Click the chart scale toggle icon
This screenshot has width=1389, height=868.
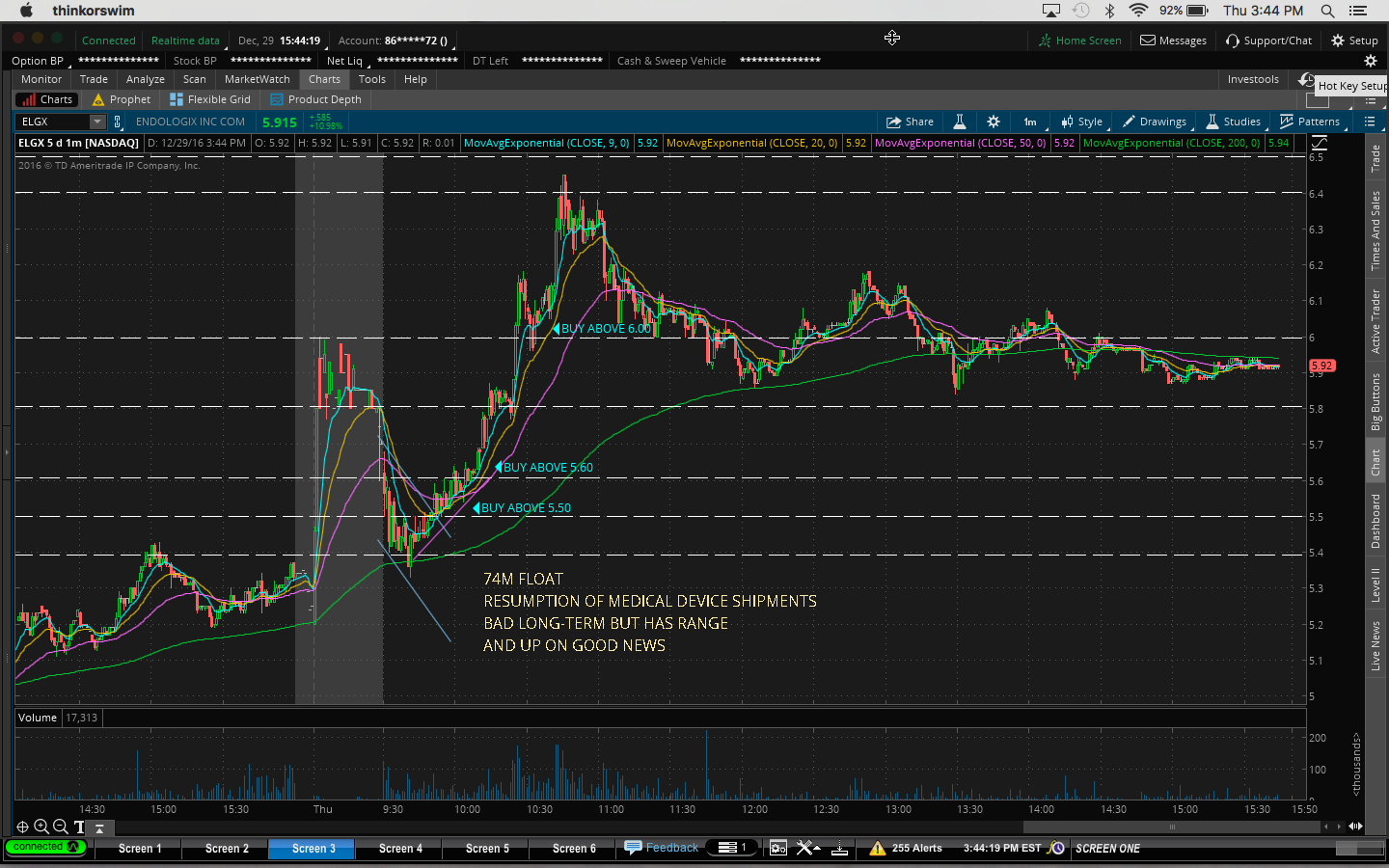click(1320, 143)
